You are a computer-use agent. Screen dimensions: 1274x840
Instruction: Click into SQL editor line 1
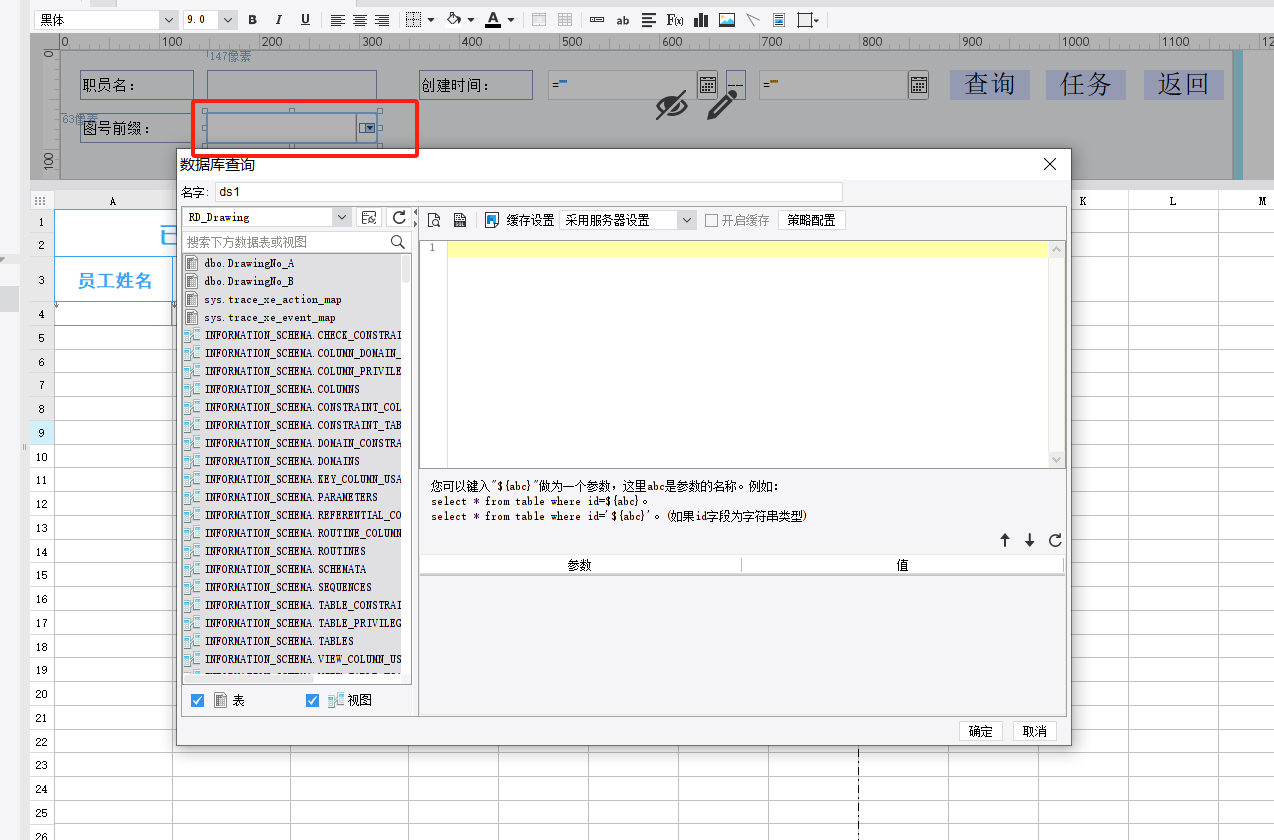[748, 248]
